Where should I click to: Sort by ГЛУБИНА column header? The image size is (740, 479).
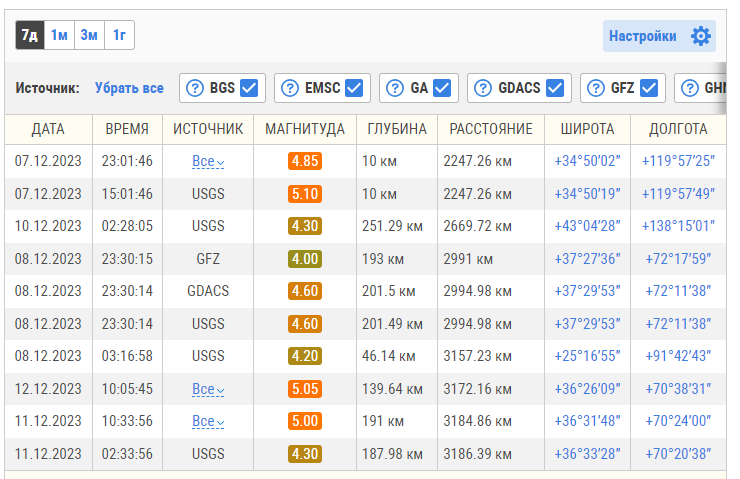point(397,129)
